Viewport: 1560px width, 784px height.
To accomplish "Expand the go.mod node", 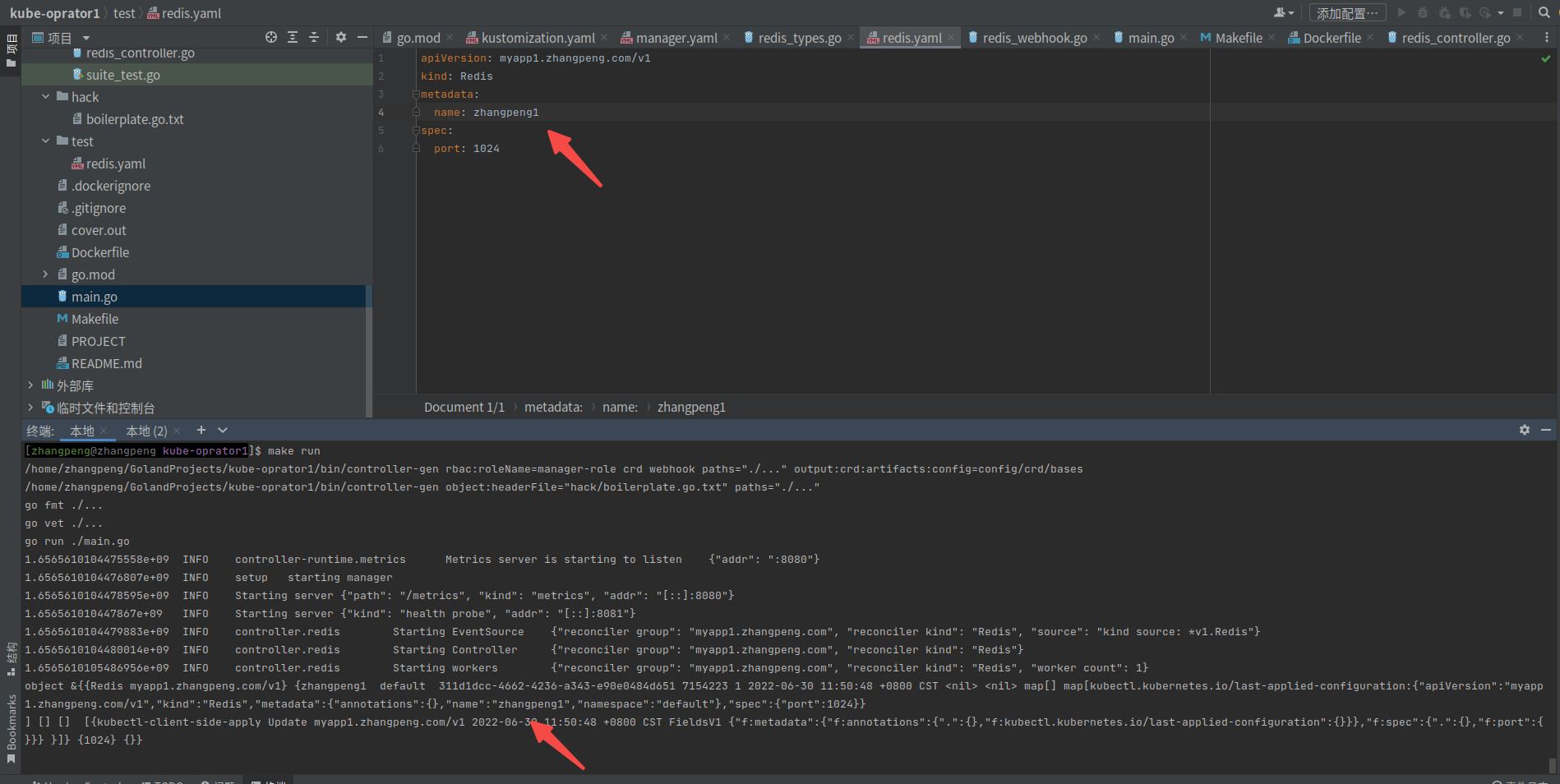I will point(46,274).
